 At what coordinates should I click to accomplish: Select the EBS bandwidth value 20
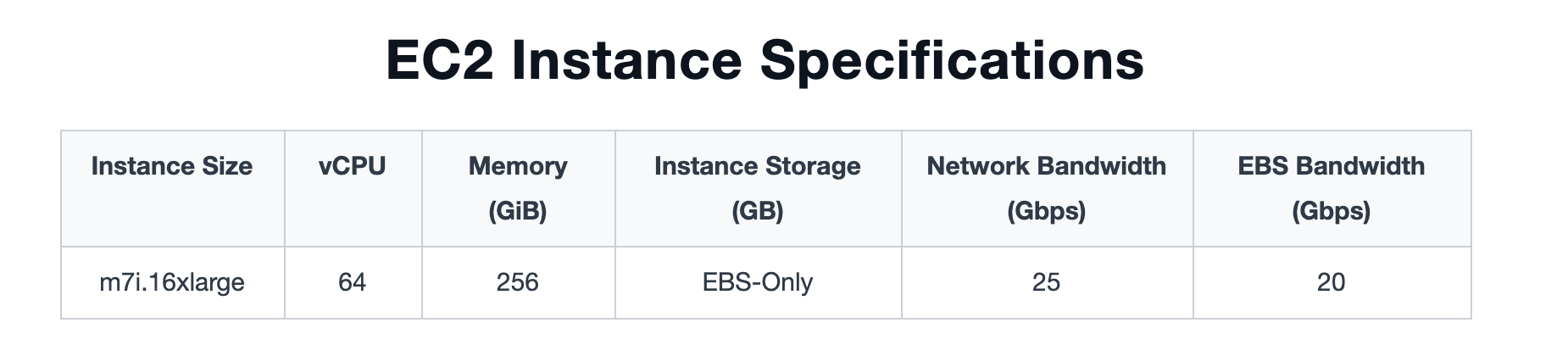[1331, 282]
